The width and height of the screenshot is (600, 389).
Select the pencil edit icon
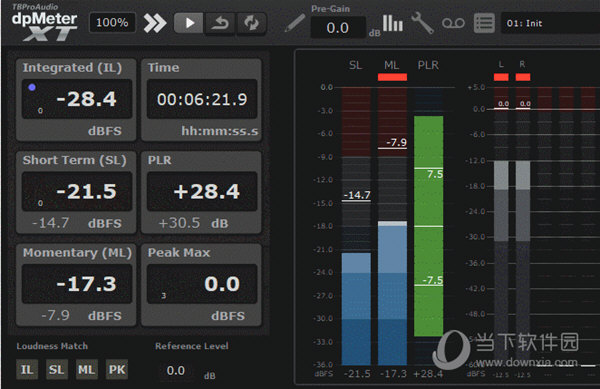point(295,23)
